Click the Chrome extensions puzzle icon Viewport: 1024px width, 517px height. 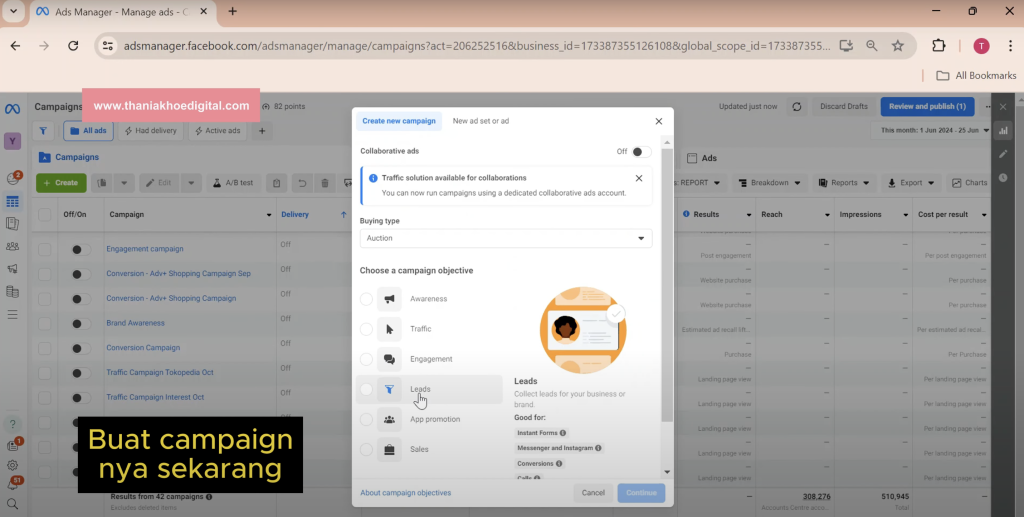point(938,46)
